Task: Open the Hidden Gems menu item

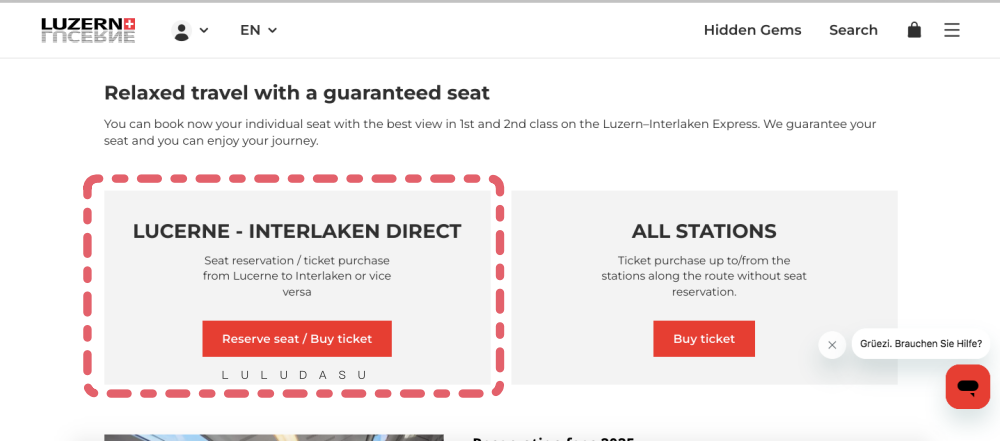Action: point(753,30)
